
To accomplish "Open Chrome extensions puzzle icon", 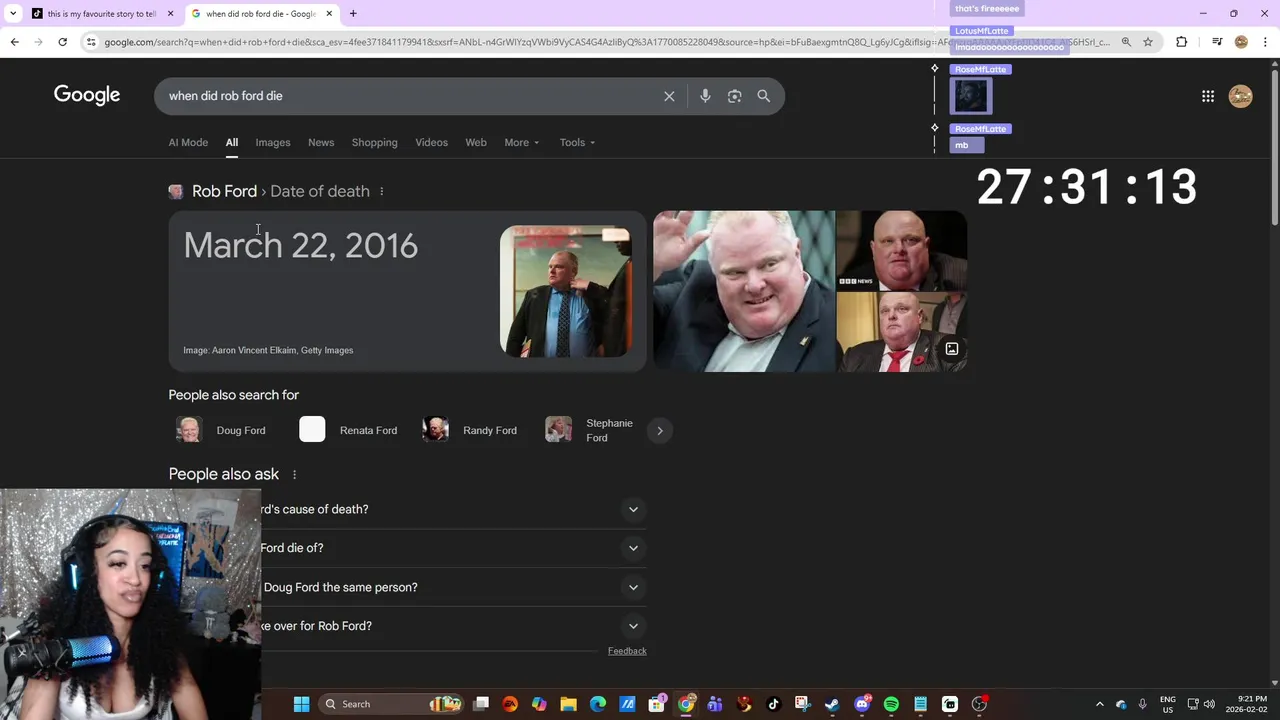I will (x=1181, y=42).
